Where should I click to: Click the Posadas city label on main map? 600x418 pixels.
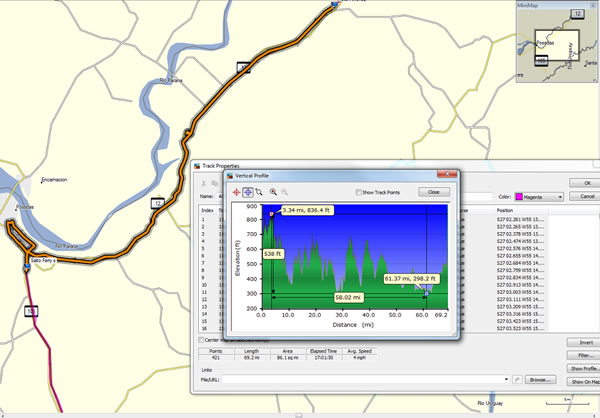[x=25, y=207]
